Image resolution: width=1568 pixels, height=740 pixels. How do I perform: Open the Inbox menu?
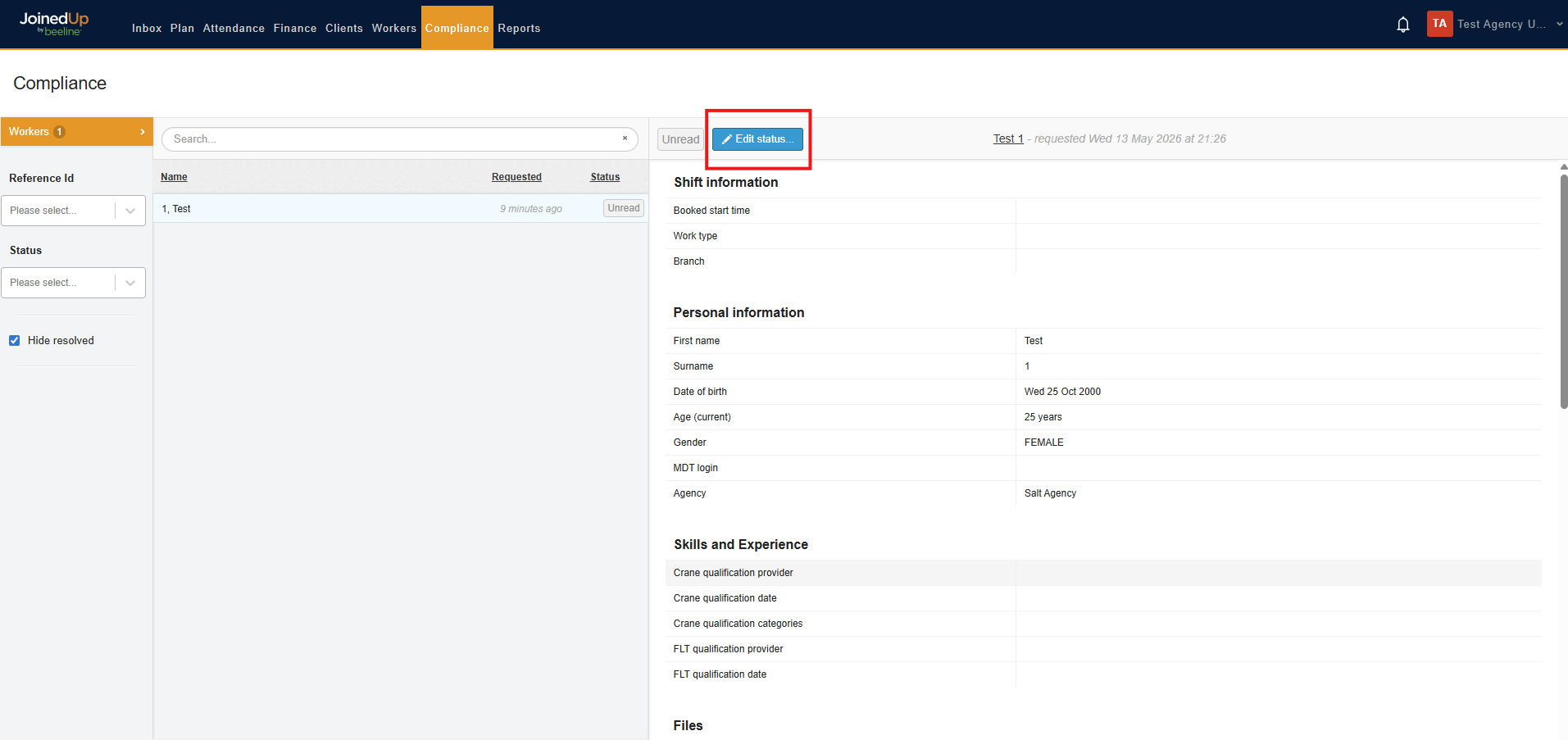147,28
